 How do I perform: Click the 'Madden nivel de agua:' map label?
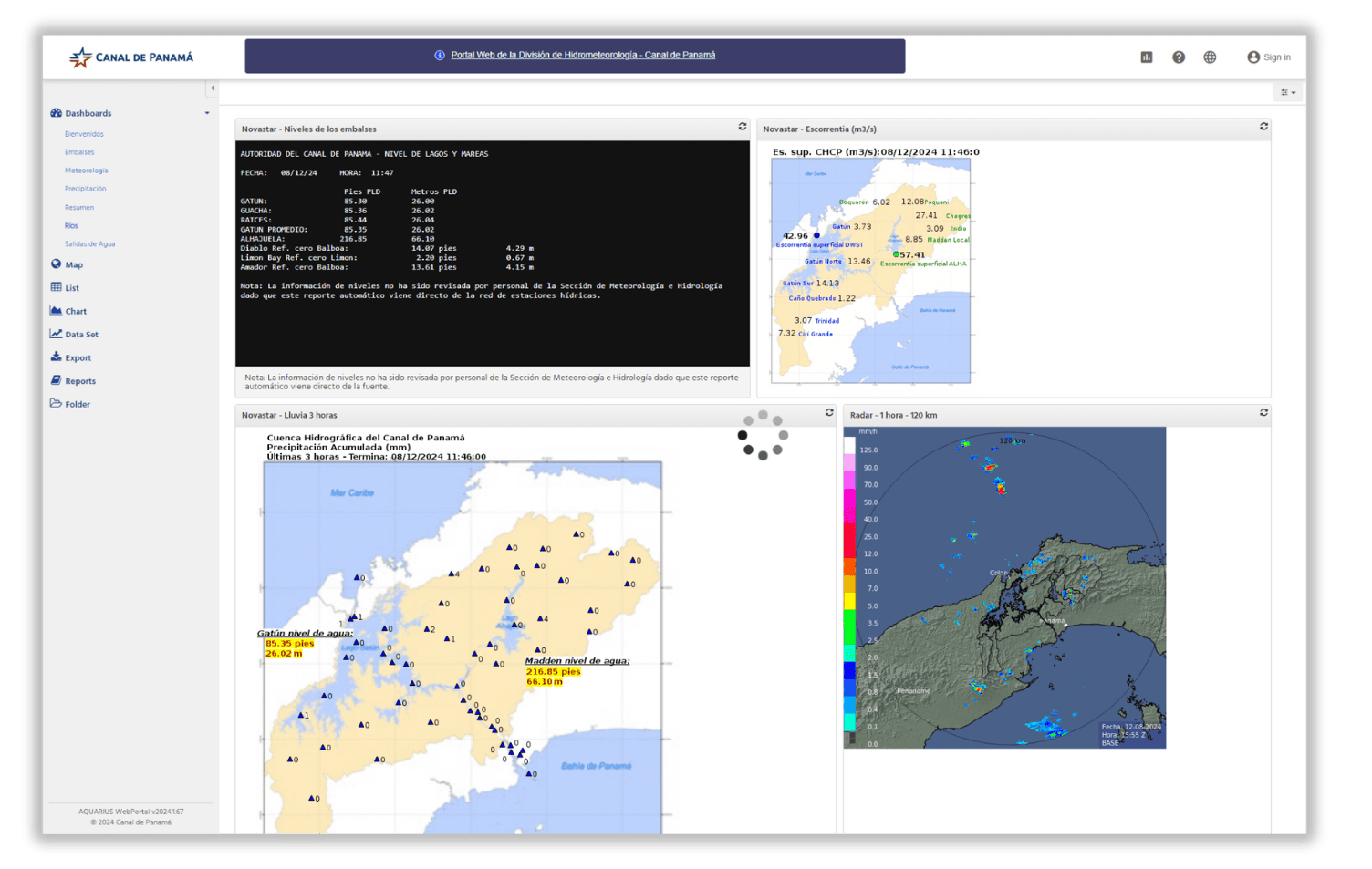577,661
